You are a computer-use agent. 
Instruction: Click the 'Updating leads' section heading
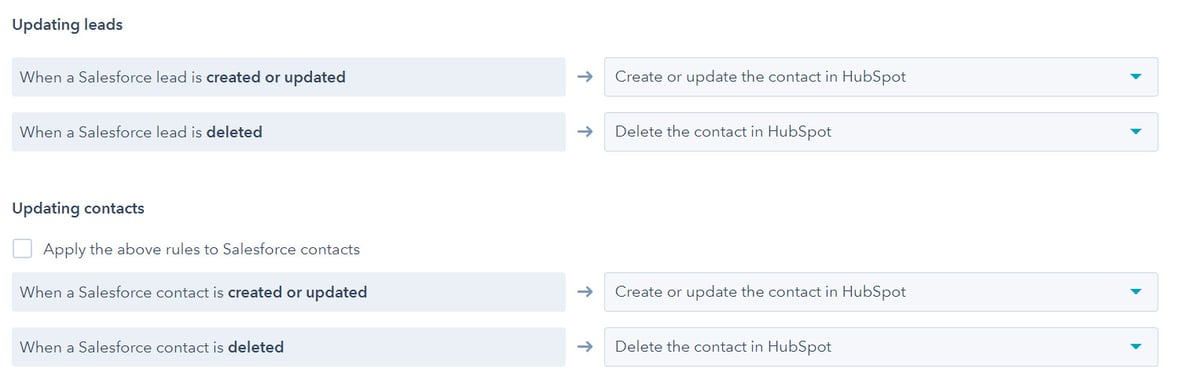click(x=67, y=25)
